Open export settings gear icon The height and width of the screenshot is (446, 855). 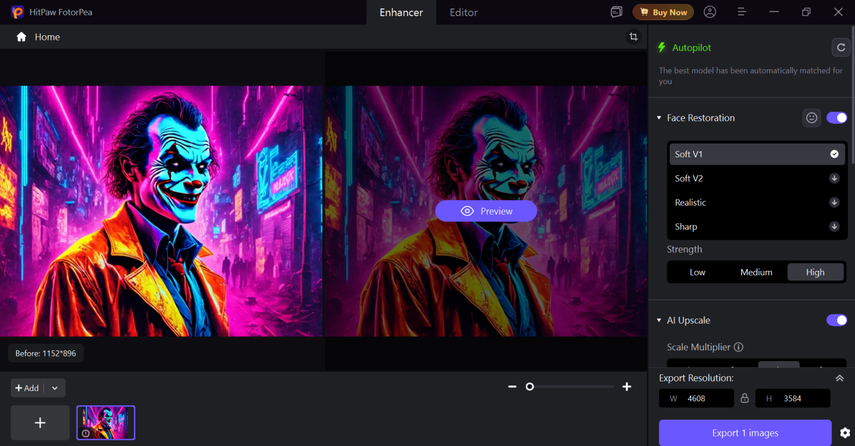pyautogui.click(x=845, y=433)
